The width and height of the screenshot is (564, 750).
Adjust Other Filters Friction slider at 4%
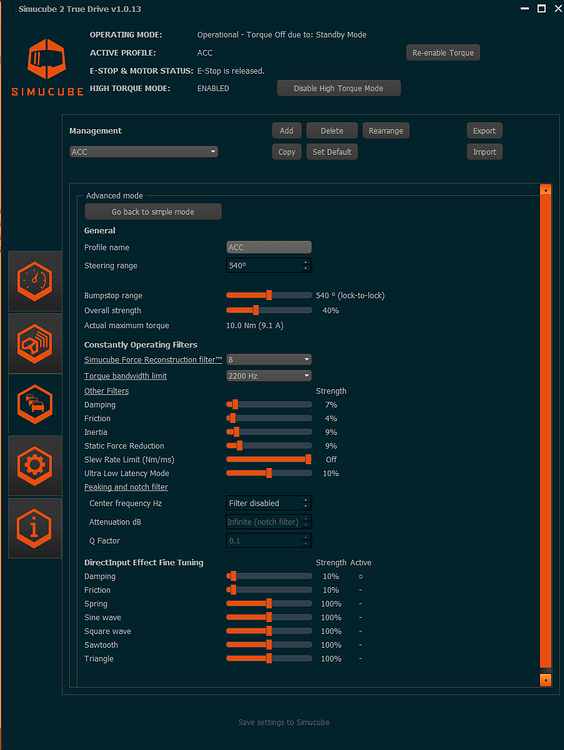(269, 418)
